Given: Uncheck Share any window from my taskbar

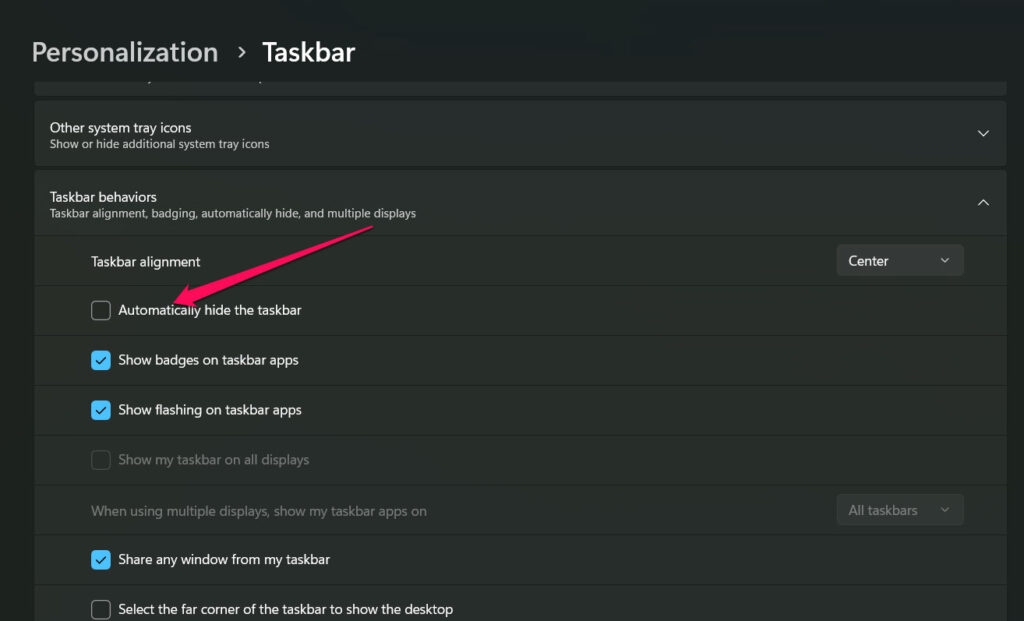Looking at the screenshot, I should (101, 560).
